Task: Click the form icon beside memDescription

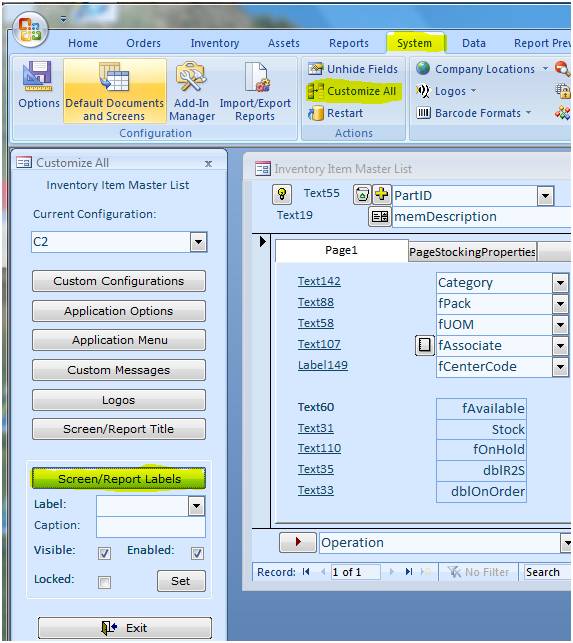Action: pyautogui.click(x=380, y=216)
